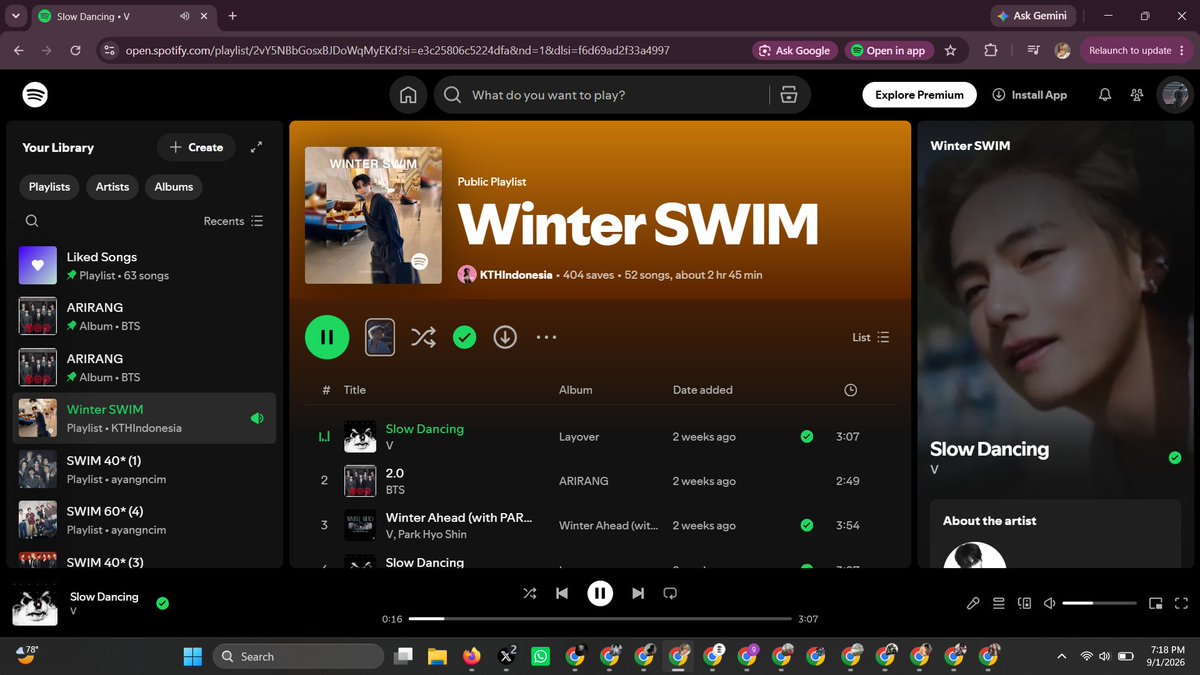This screenshot has height=675, width=1200.
Task: Sort tracks by Album column header
Action: coord(576,390)
